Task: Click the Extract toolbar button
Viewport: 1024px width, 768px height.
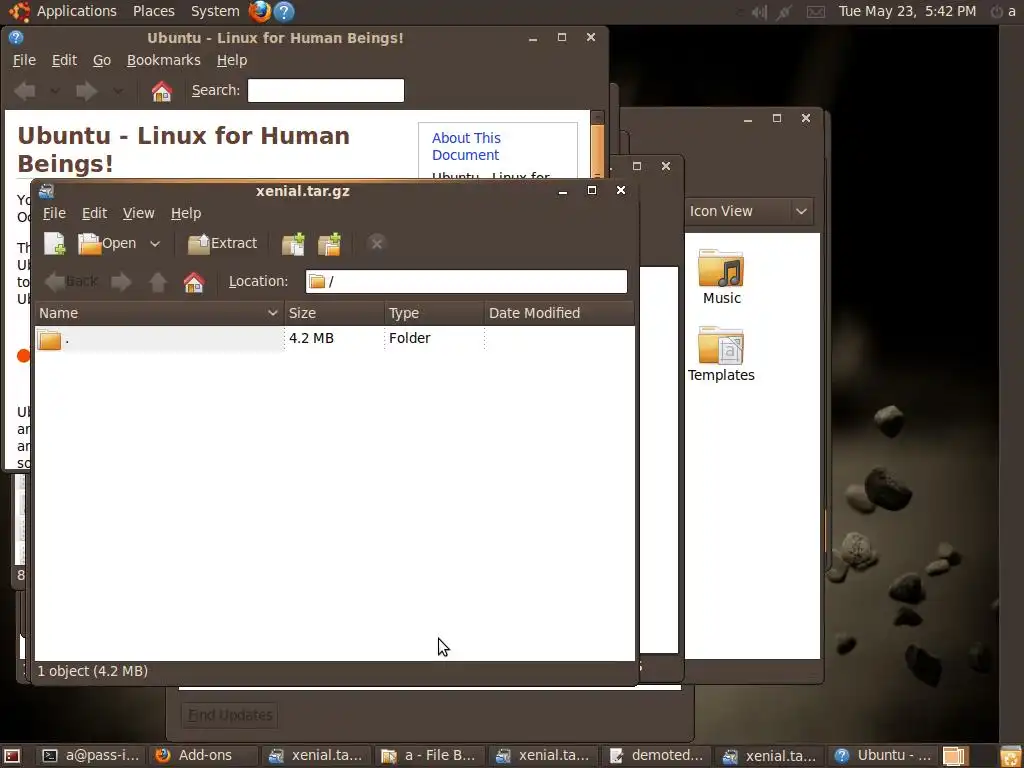Action: [222, 244]
